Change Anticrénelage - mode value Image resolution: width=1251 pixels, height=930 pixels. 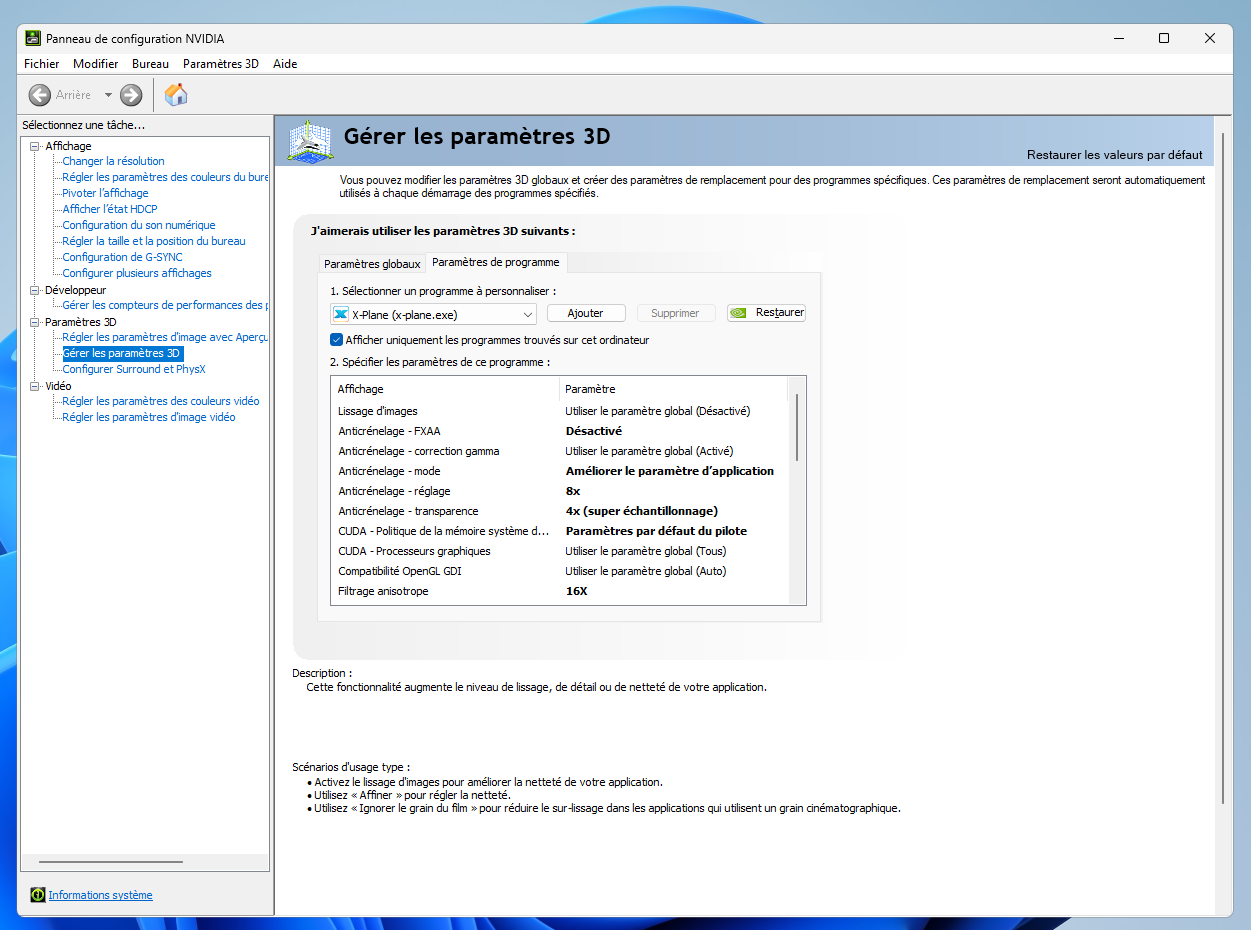coord(670,471)
